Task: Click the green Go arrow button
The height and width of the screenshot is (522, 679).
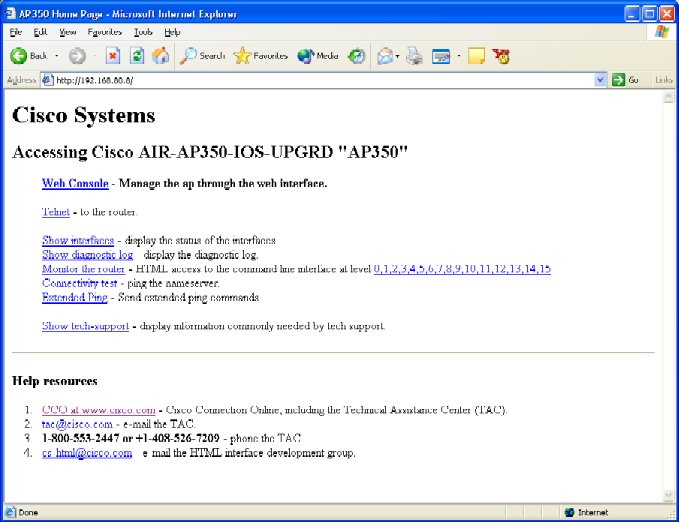Action: point(618,80)
